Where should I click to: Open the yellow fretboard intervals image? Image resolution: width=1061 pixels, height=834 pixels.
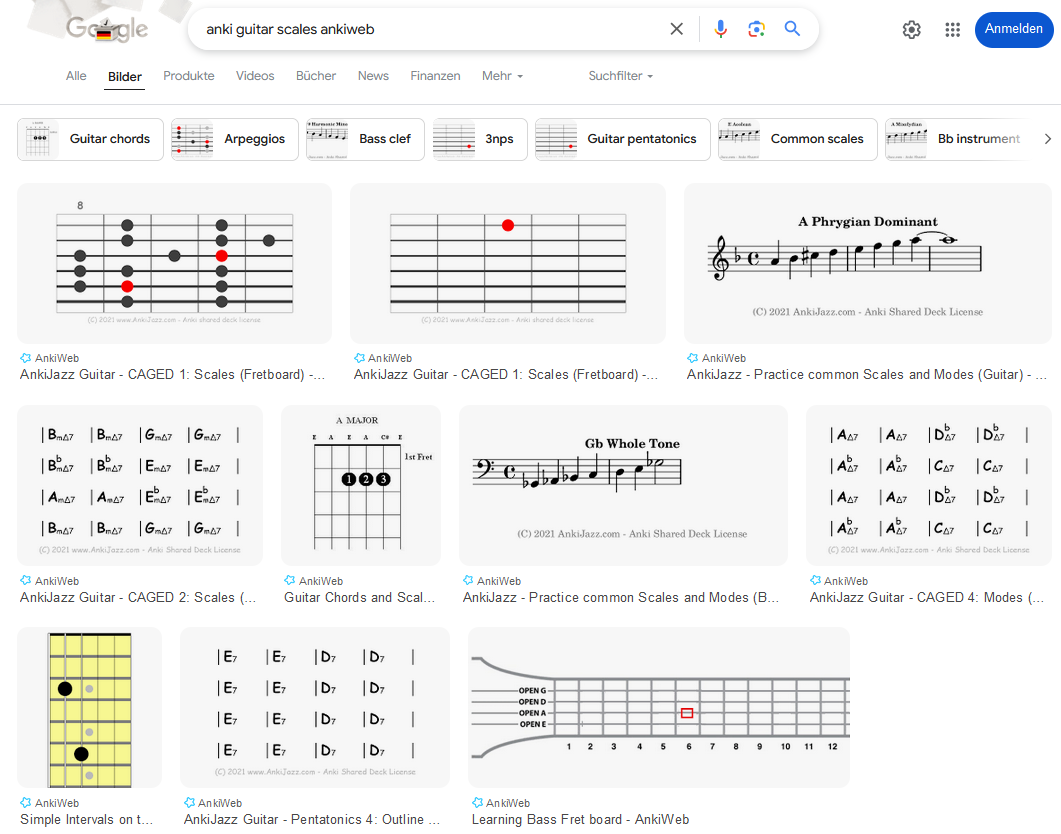click(89, 708)
